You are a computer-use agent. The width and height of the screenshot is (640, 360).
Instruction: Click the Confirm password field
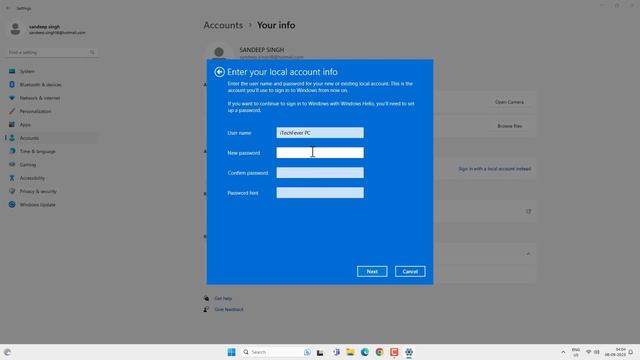pos(320,173)
